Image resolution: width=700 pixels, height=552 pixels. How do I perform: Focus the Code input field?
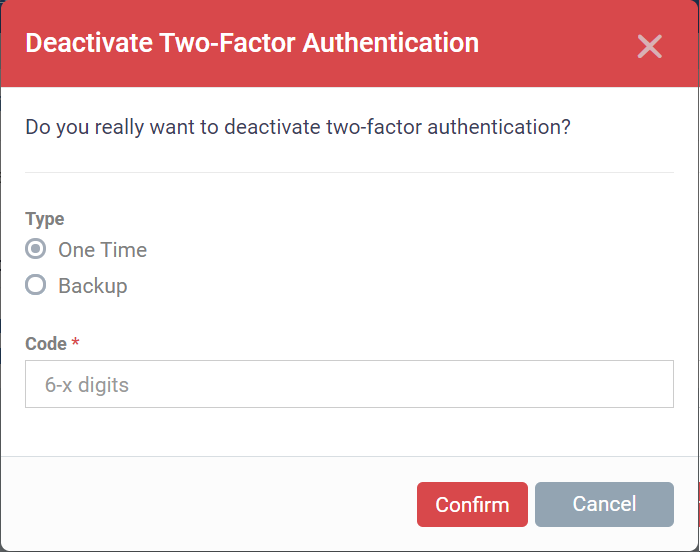click(x=349, y=384)
